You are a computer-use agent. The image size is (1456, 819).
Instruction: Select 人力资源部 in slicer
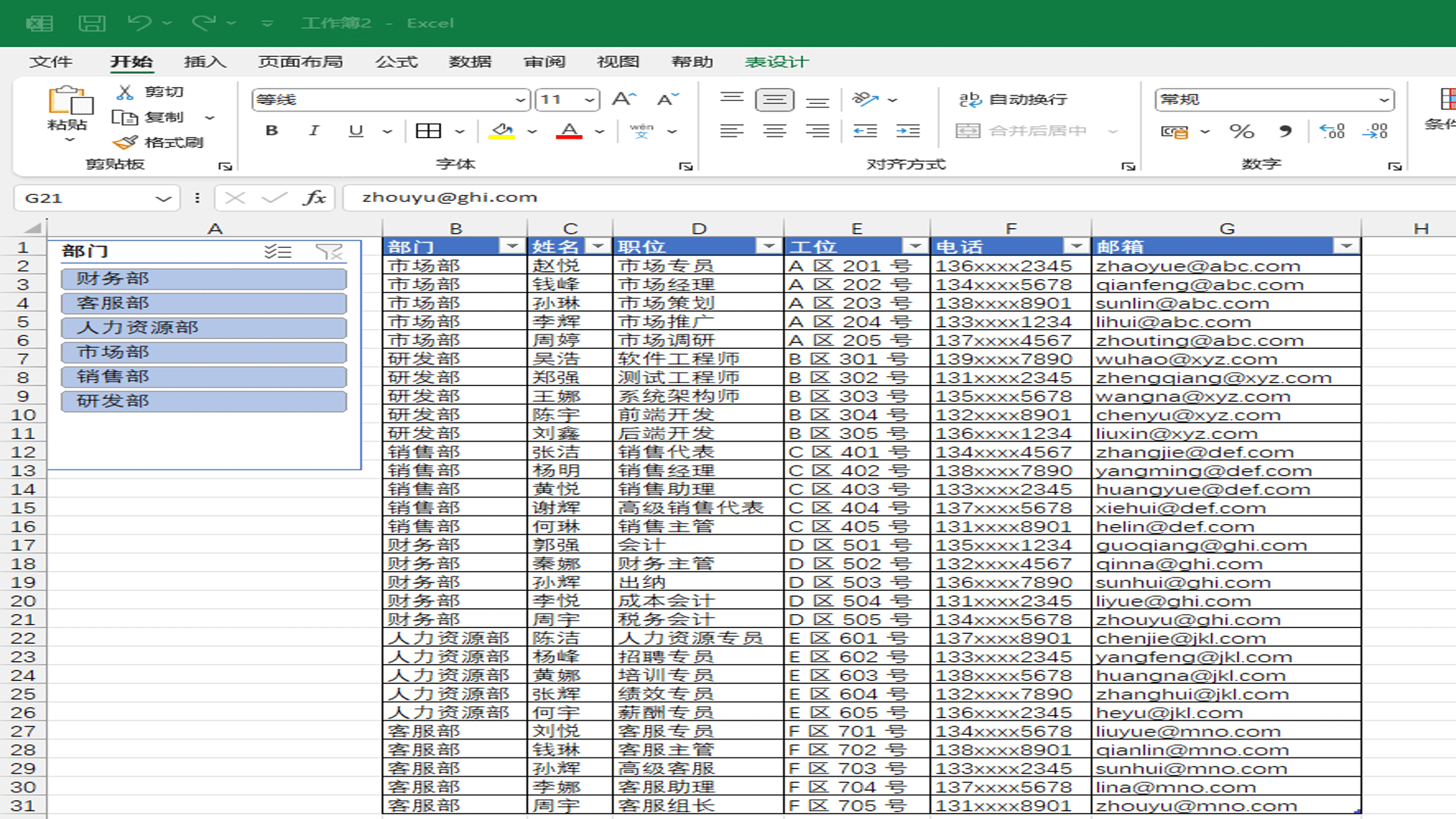click(x=204, y=328)
